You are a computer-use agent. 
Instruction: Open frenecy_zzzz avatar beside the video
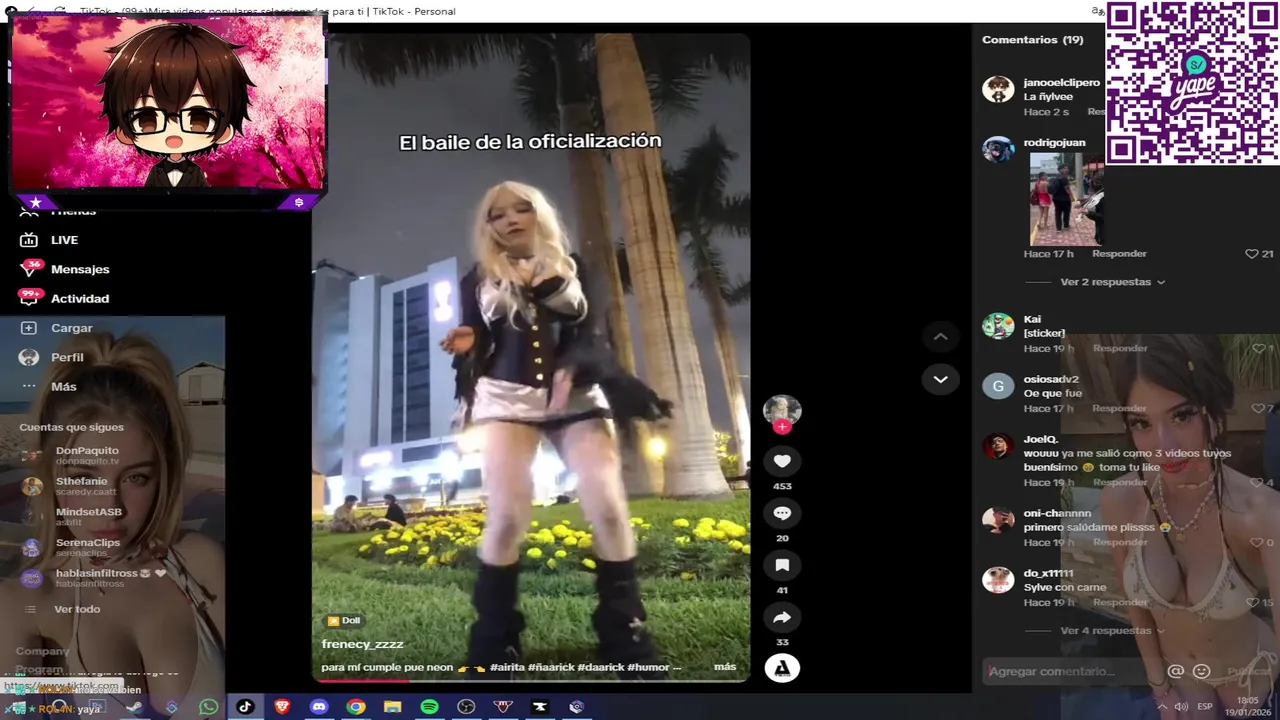(x=782, y=409)
